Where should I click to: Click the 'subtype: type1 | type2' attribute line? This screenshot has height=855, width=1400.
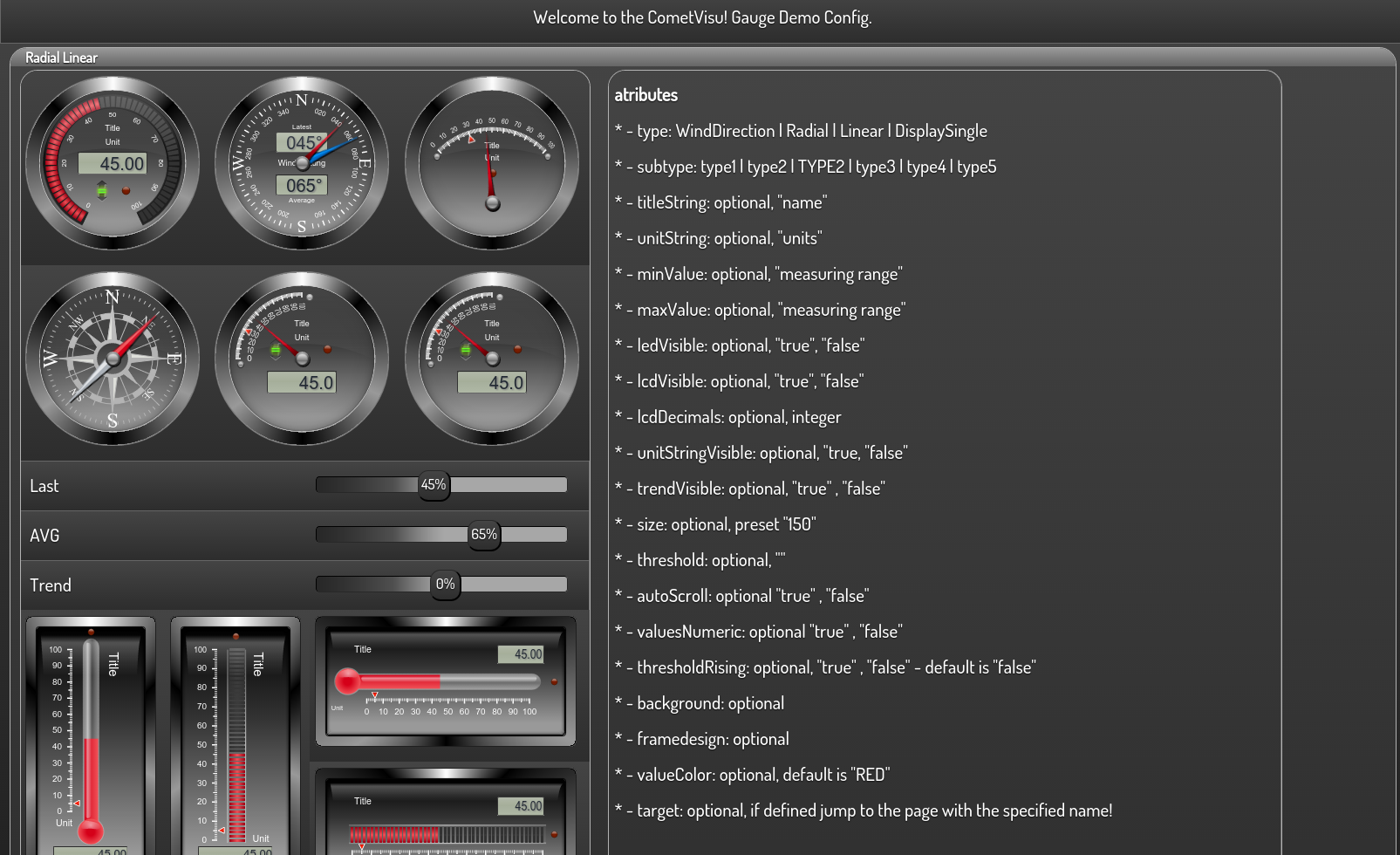[x=805, y=167]
